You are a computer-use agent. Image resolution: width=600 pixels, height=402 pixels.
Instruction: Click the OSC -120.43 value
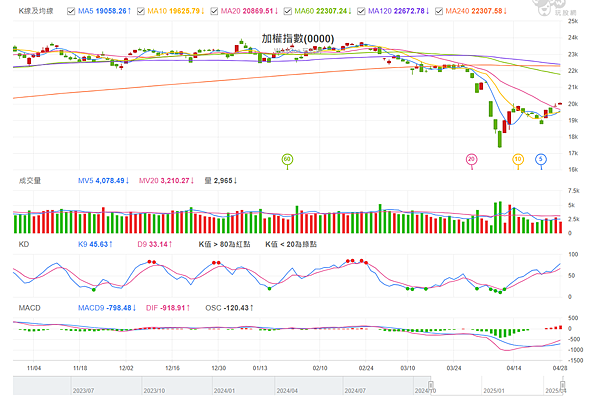[229, 308]
